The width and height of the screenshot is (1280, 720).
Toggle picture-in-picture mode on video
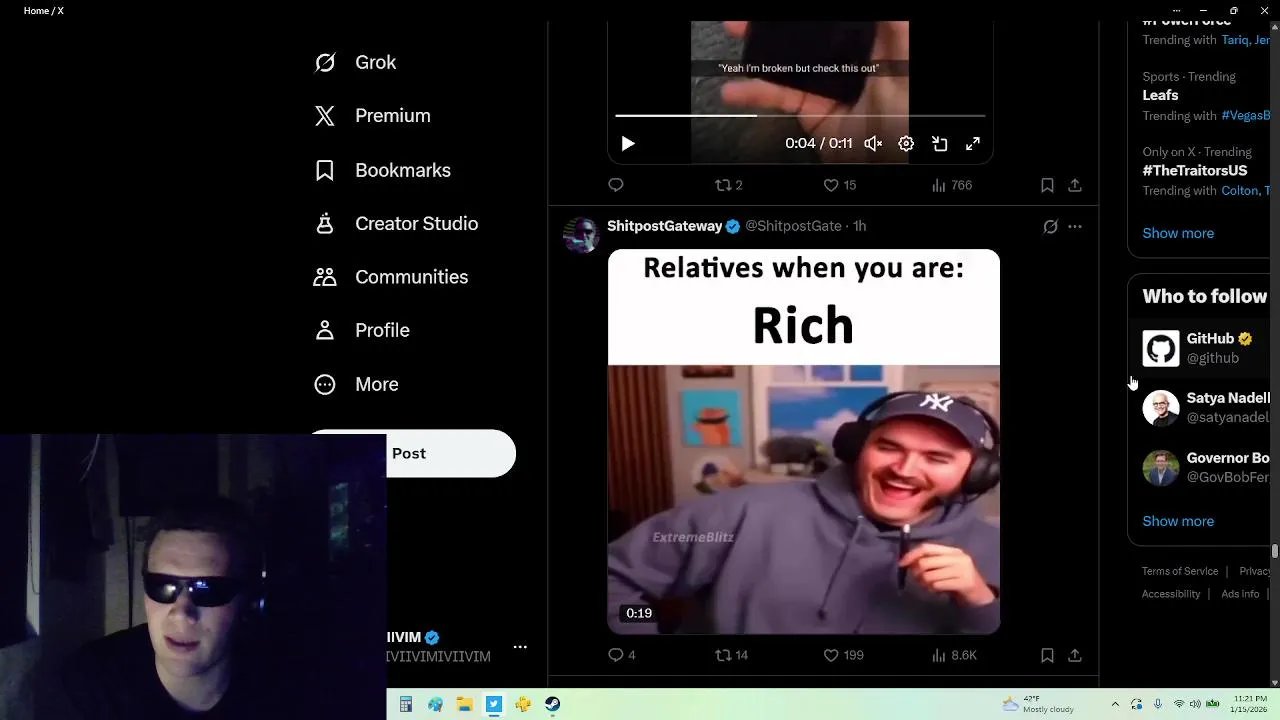[x=940, y=144]
